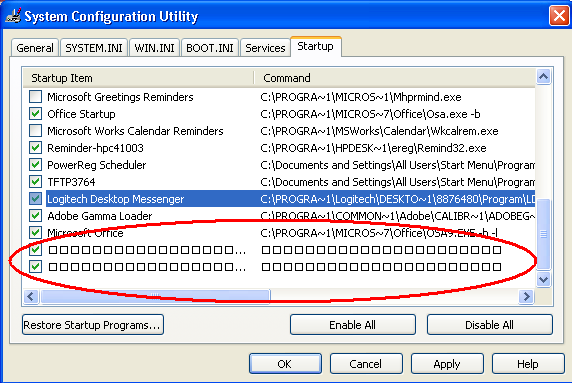Click the Wkcalrem.exe command path
572x383 pixels.
click(x=379, y=131)
